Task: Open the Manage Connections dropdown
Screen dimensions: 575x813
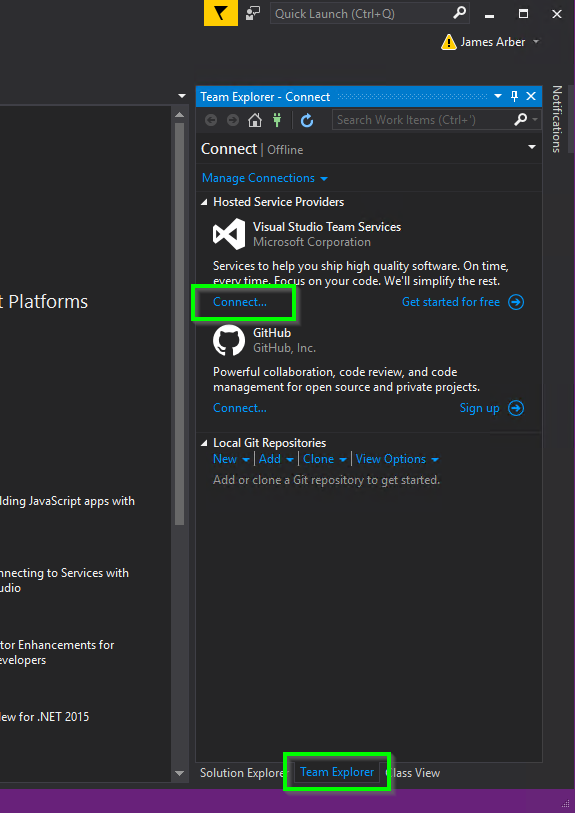Action: (x=264, y=178)
